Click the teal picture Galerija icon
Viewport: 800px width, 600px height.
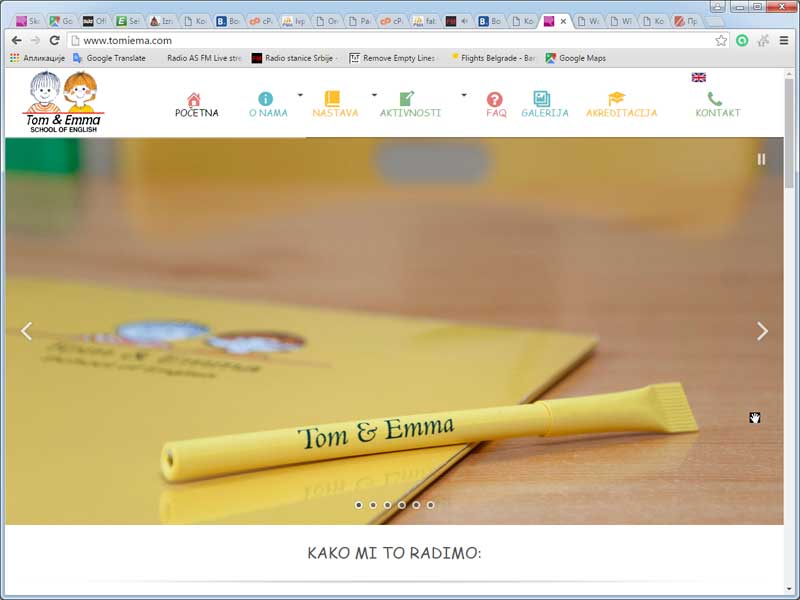pos(541,98)
